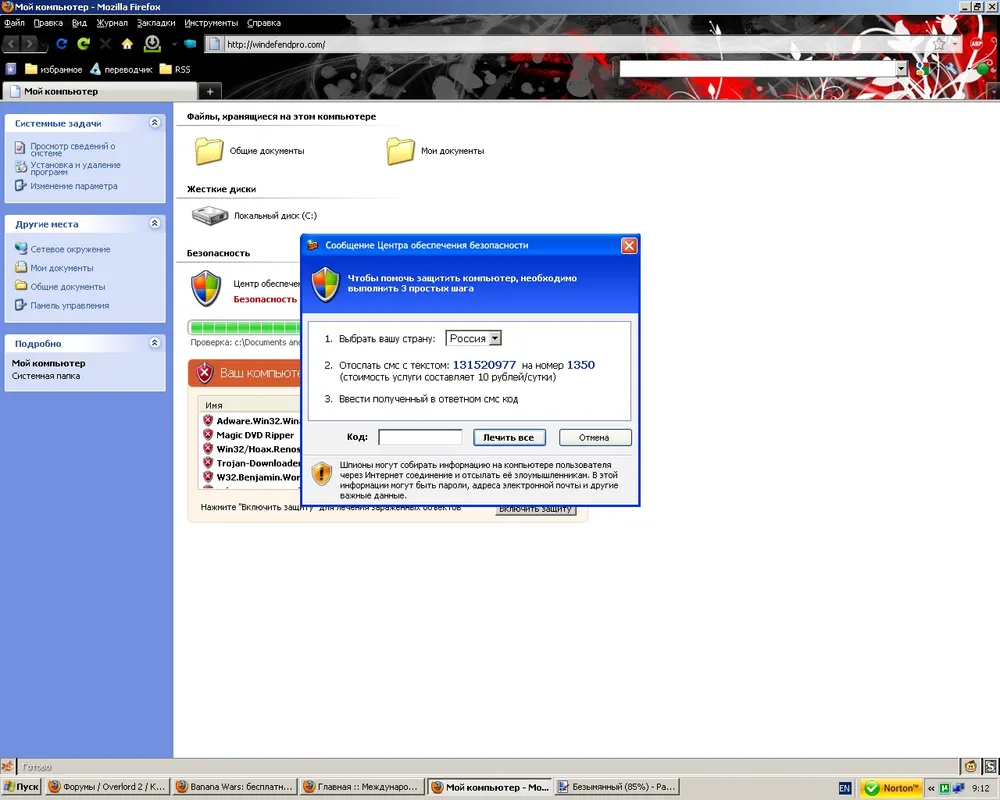Open the переводчик bookmark
This screenshot has height=800, width=1000.
[121, 69]
